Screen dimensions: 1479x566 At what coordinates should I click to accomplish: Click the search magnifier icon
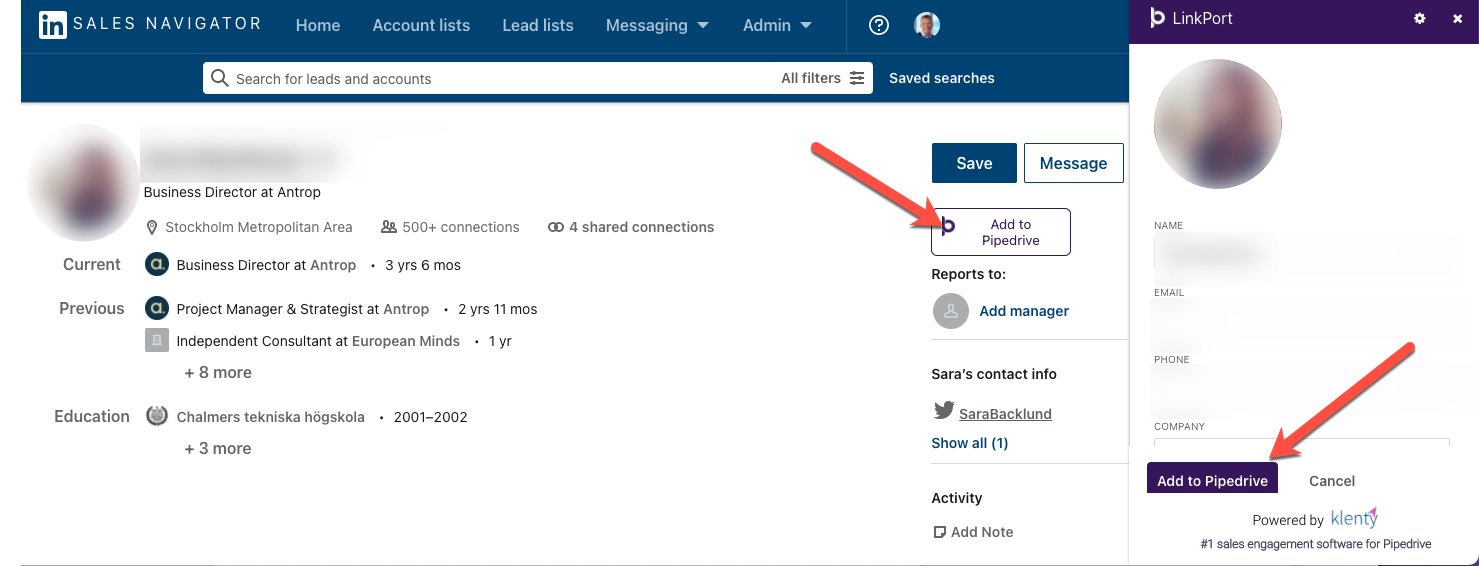[x=220, y=78]
